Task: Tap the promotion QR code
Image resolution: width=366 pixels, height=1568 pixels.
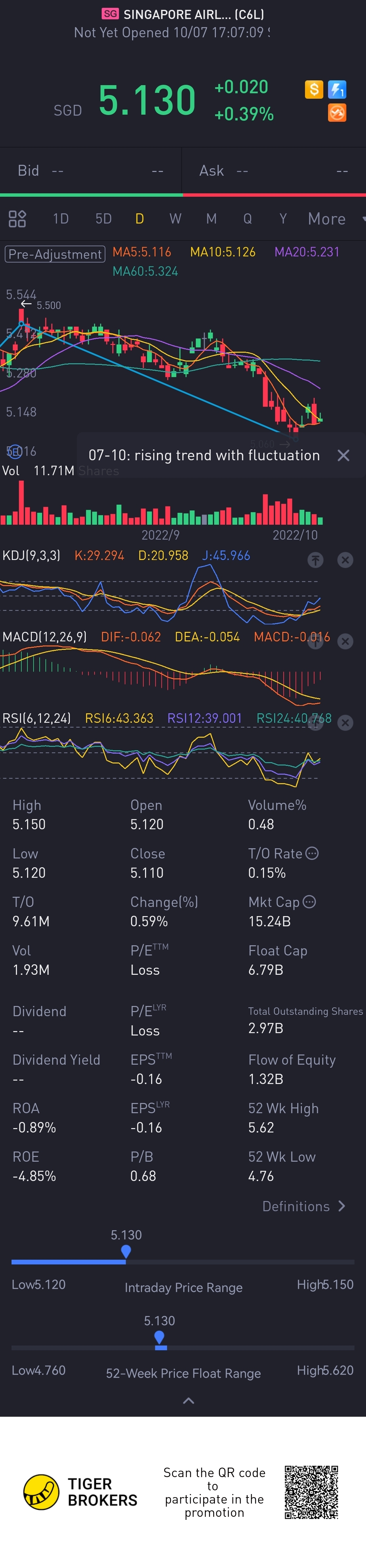Action: point(311,1492)
